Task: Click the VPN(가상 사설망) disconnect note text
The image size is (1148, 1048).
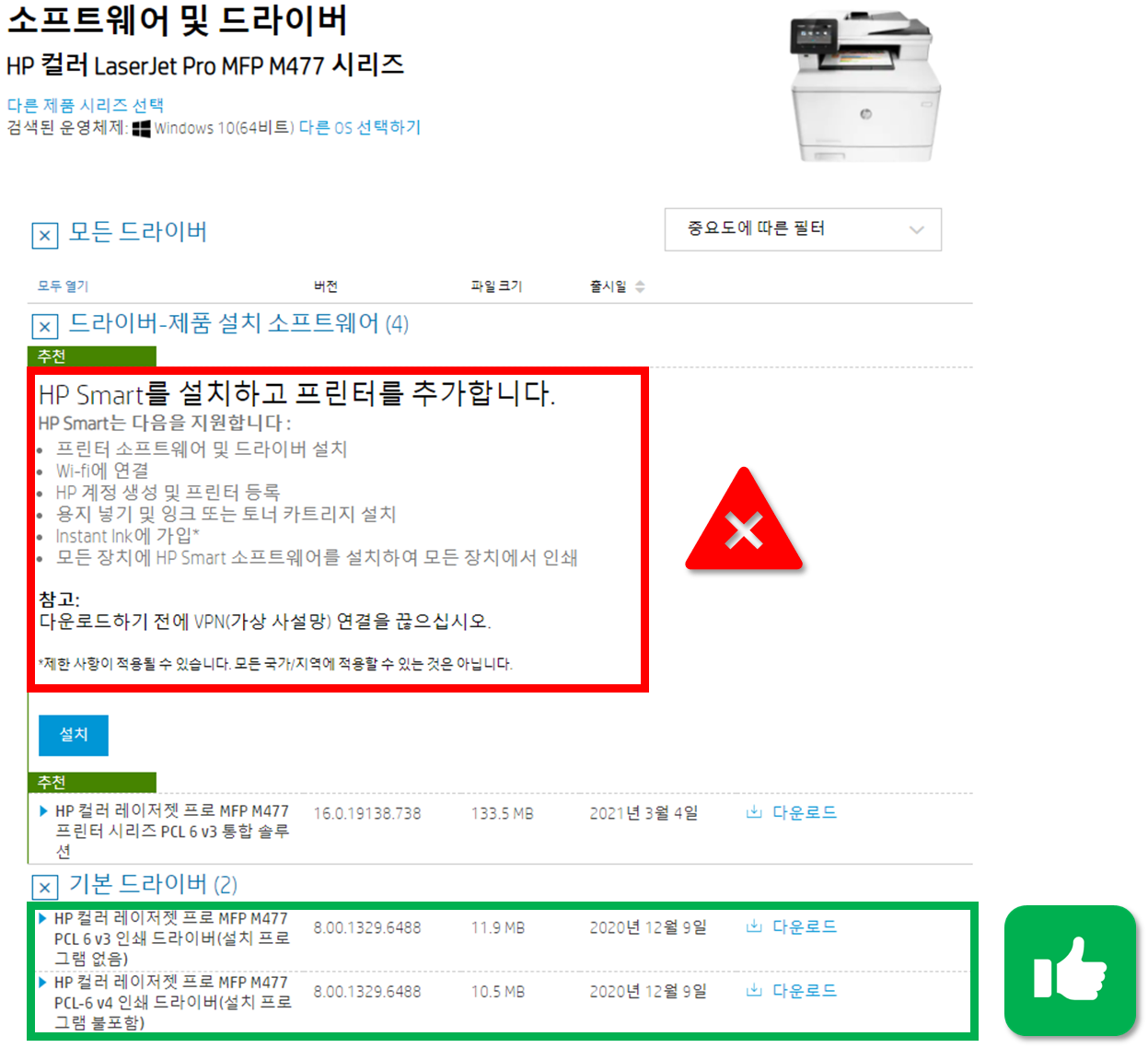Action: tap(265, 622)
